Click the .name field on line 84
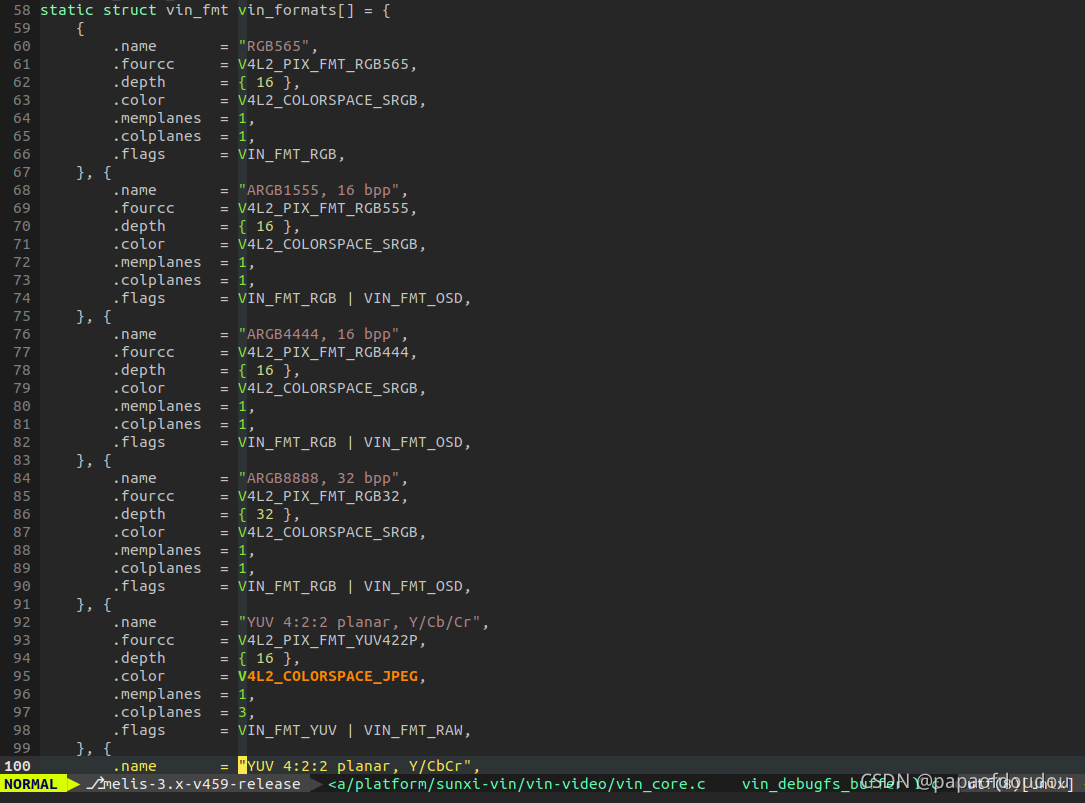This screenshot has height=803, width=1085. pyautogui.click(x=135, y=478)
